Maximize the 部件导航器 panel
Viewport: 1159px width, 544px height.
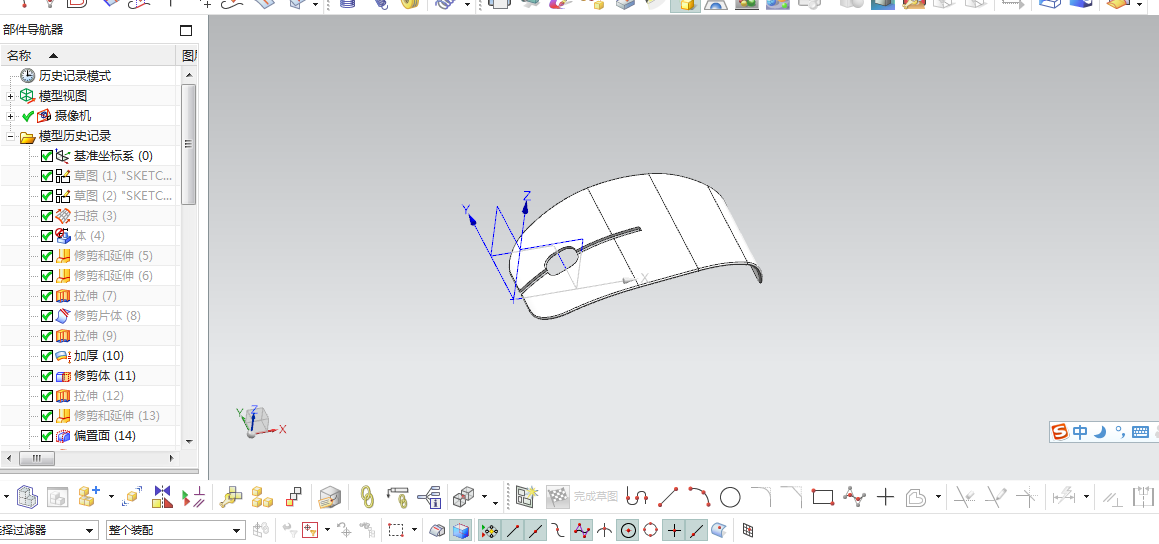pos(186,30)
